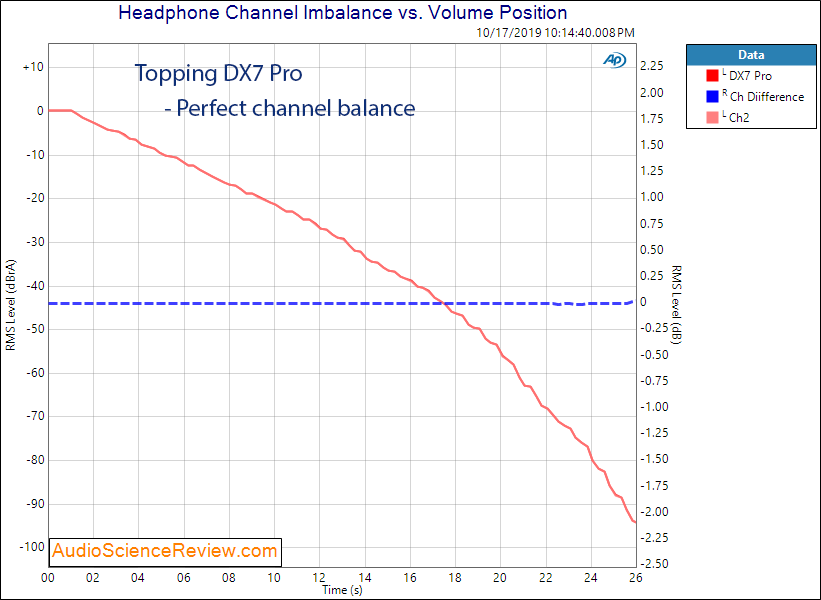Image resolution: width=821 pixels, height=600 pixels.
Task: Click the pink Ch2 legend swatch
Action: [x=712, y=118]
